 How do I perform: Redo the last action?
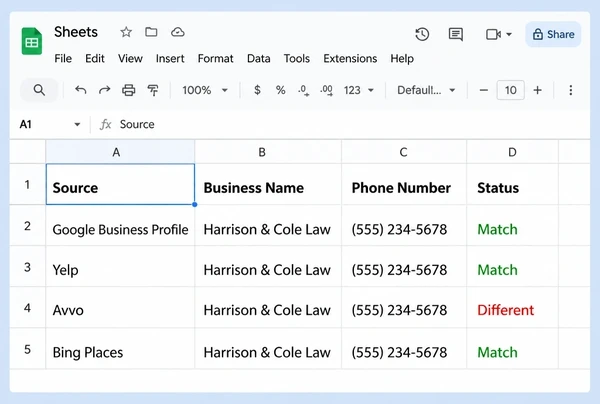click(x=104, y=90)
